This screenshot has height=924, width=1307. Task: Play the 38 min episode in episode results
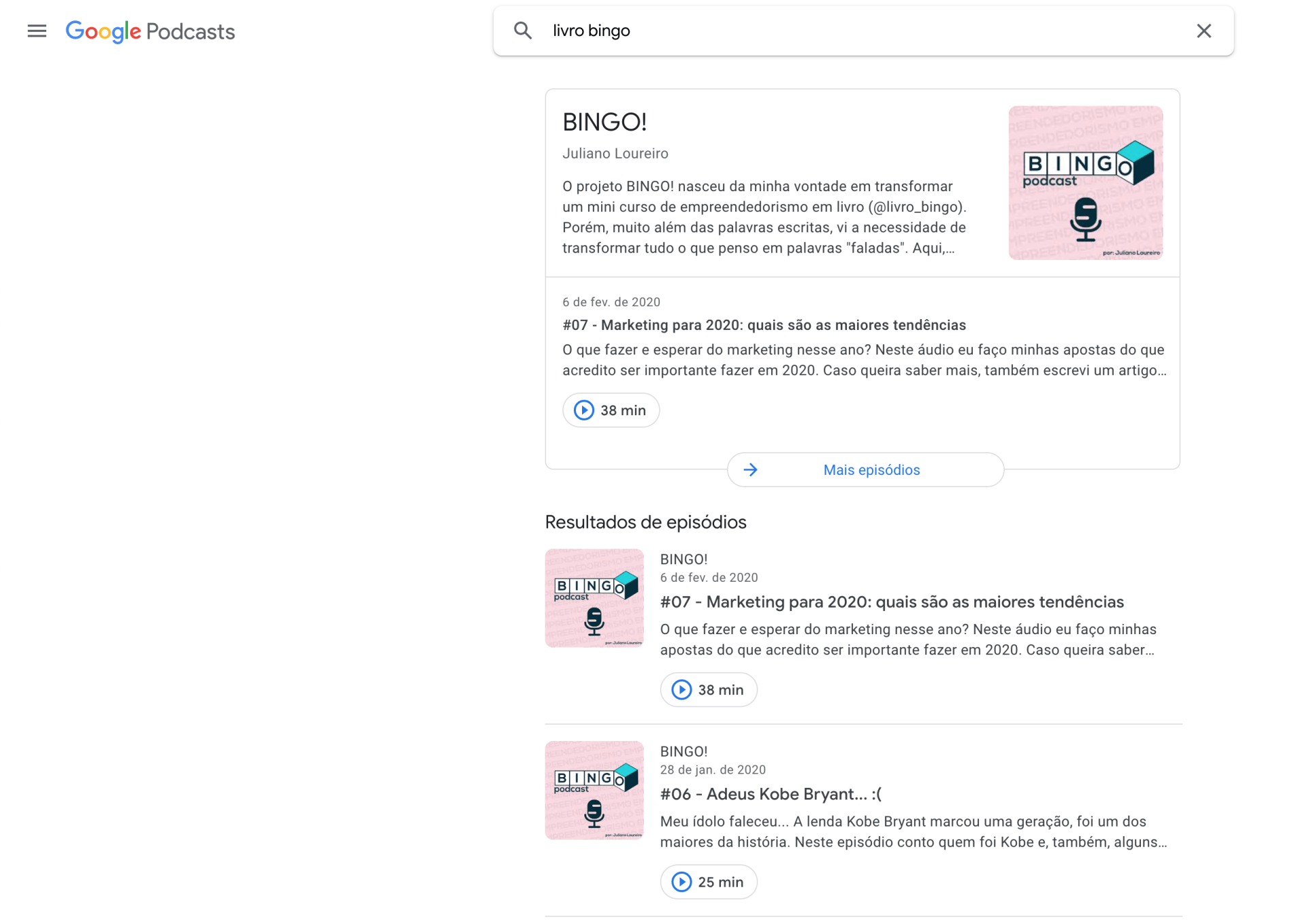tap(709, 690)
